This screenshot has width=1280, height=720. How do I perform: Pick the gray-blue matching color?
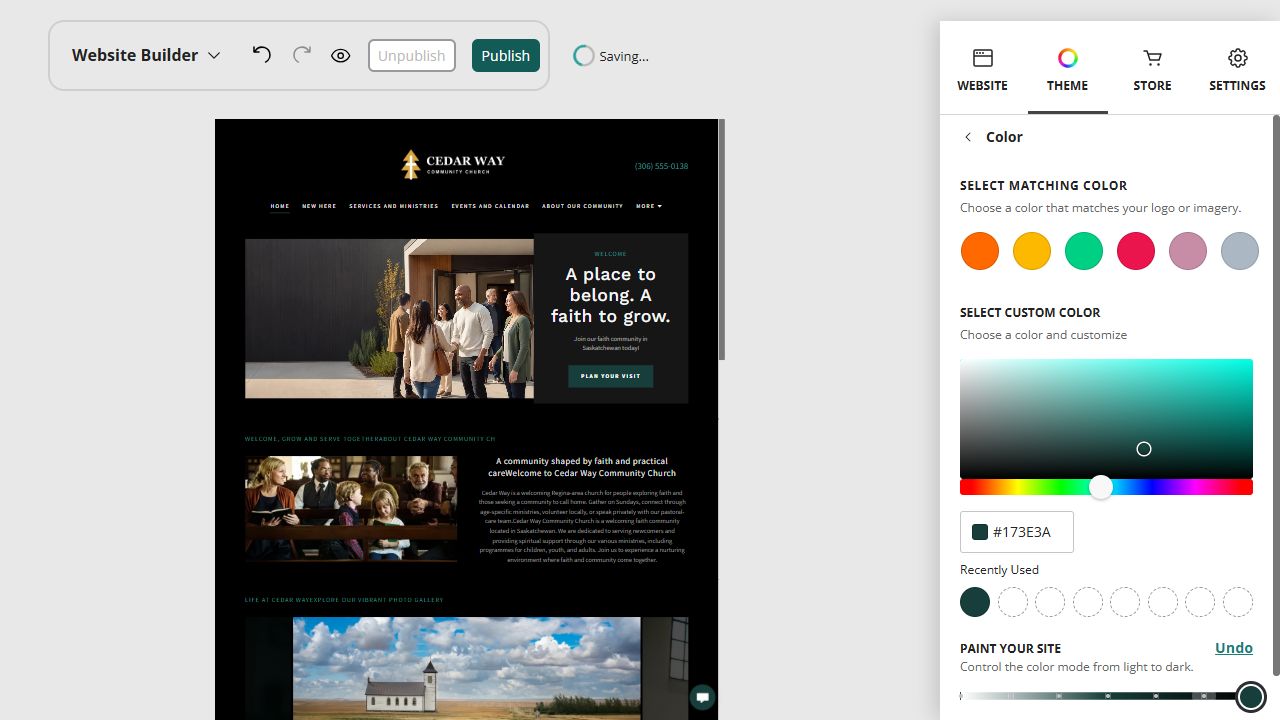(x=1240, y=251)
